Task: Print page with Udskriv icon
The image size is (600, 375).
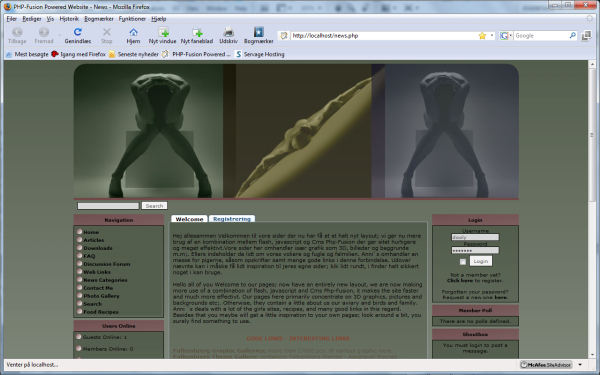Action: coord(228,32)
